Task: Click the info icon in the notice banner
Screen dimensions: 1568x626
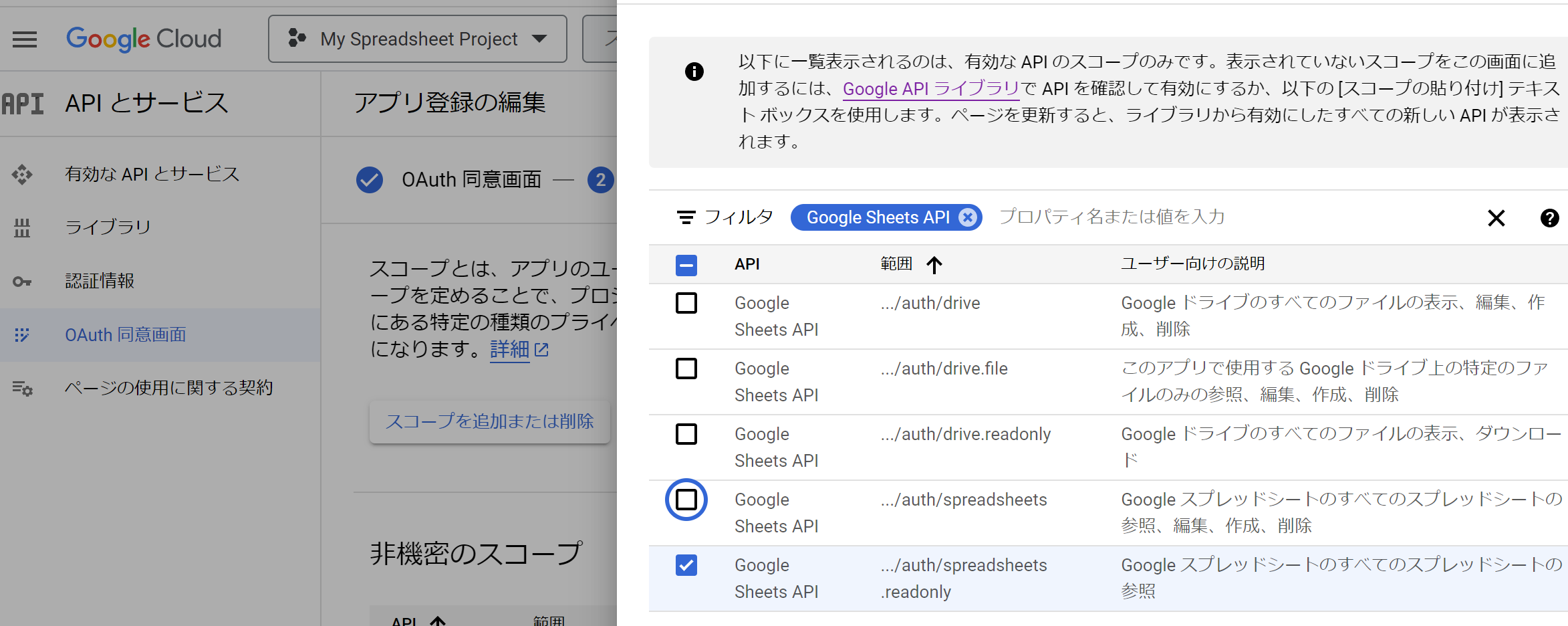Action: click(694, 72)
